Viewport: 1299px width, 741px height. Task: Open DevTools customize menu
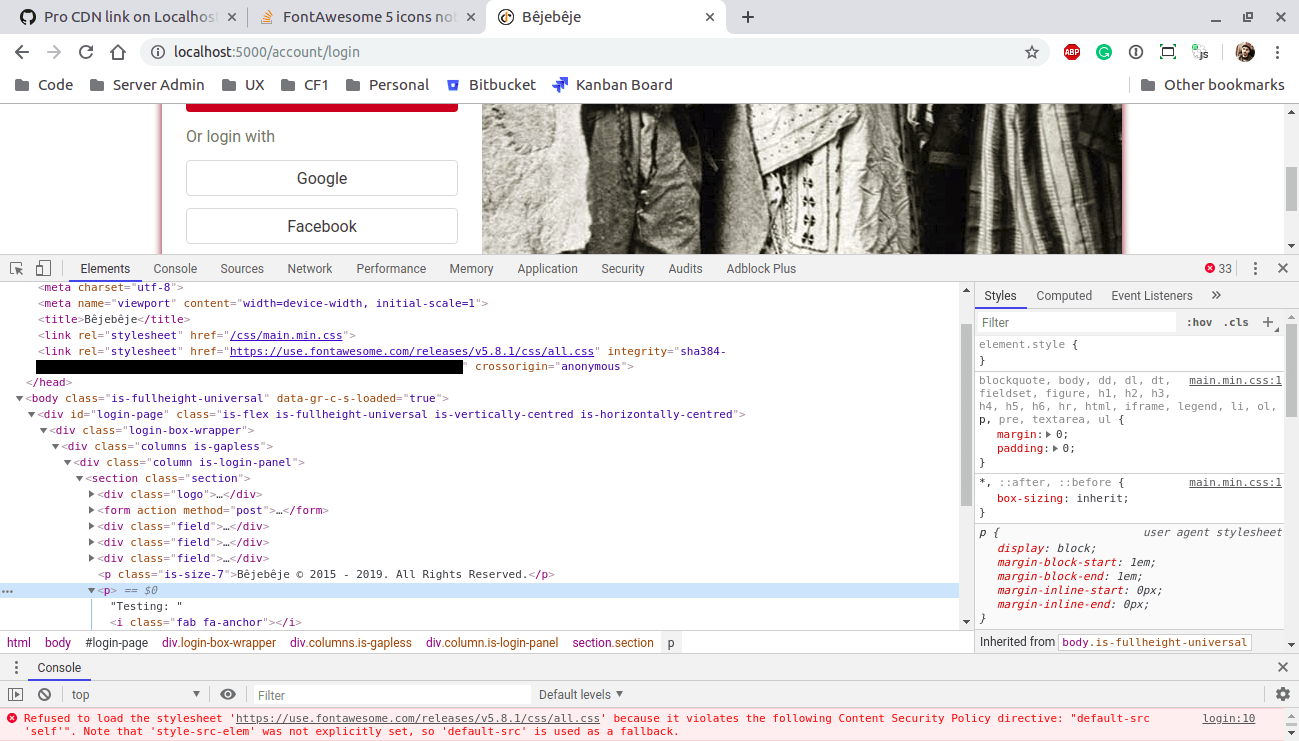(x=1255, y=268)
